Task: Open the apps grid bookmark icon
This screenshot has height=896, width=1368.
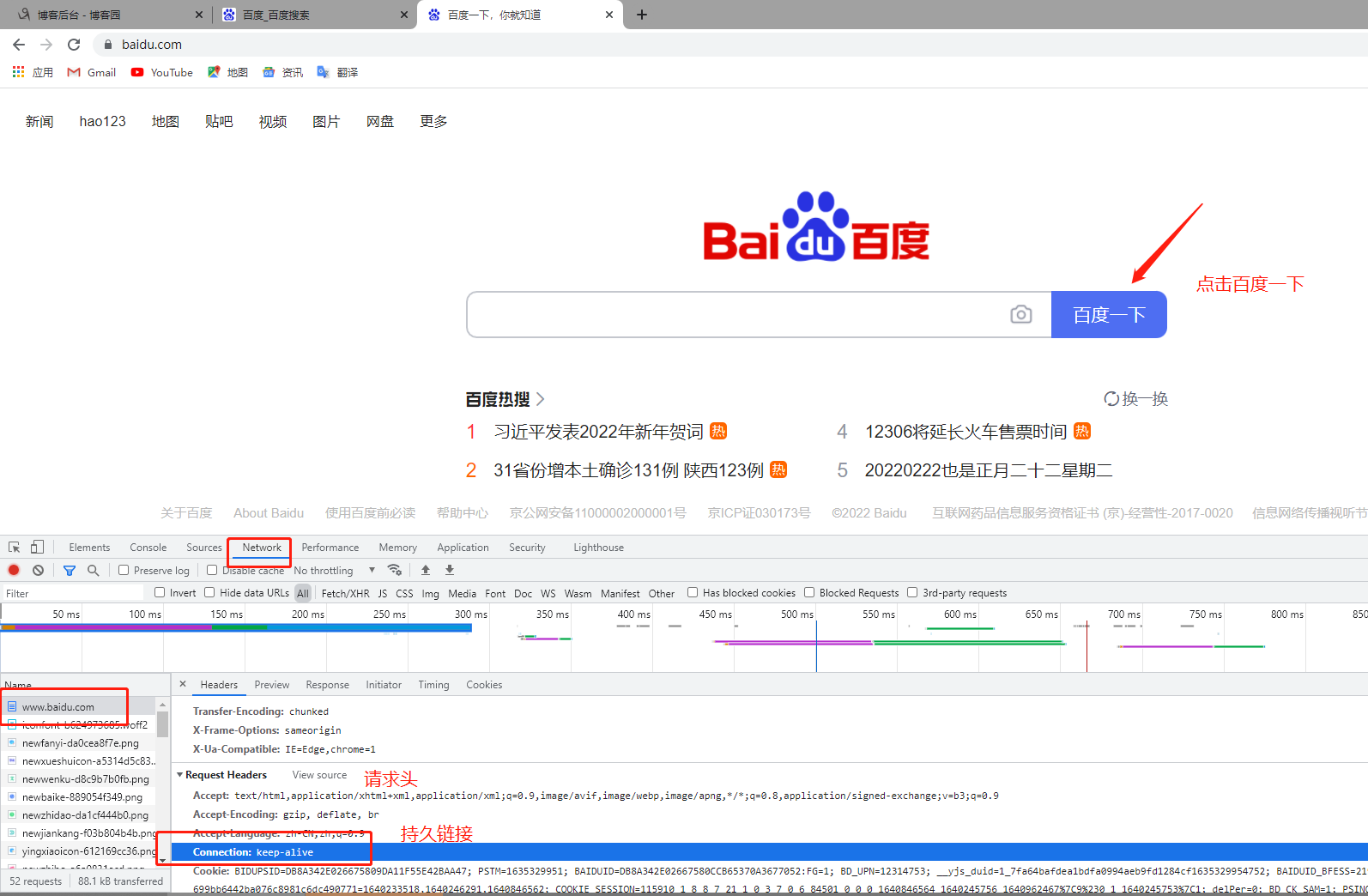Action: 18,72
